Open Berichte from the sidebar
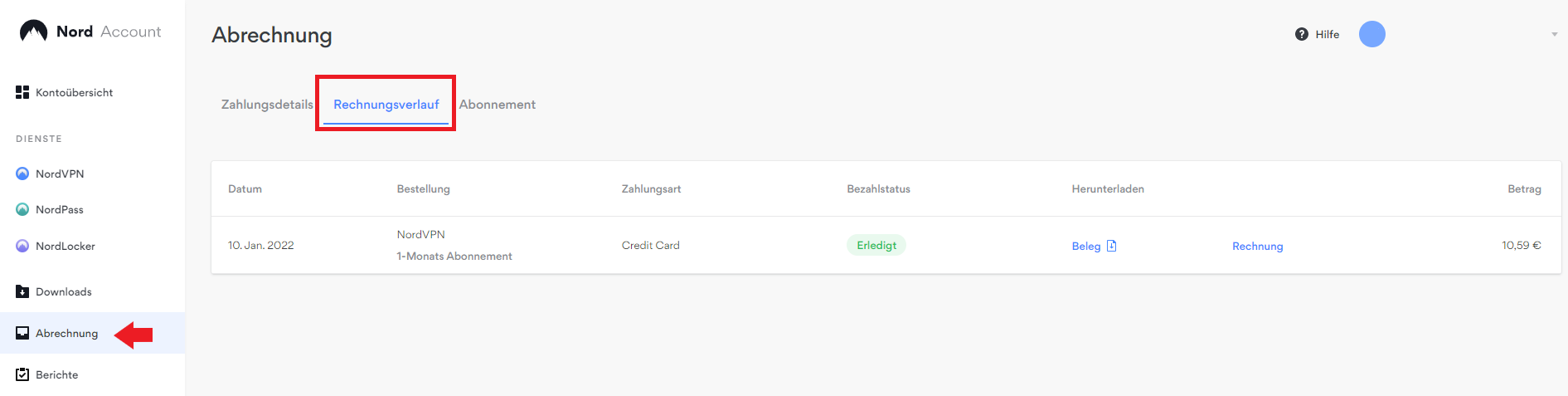This screenshot has height=396, width=1568. [x=57, y=374]
